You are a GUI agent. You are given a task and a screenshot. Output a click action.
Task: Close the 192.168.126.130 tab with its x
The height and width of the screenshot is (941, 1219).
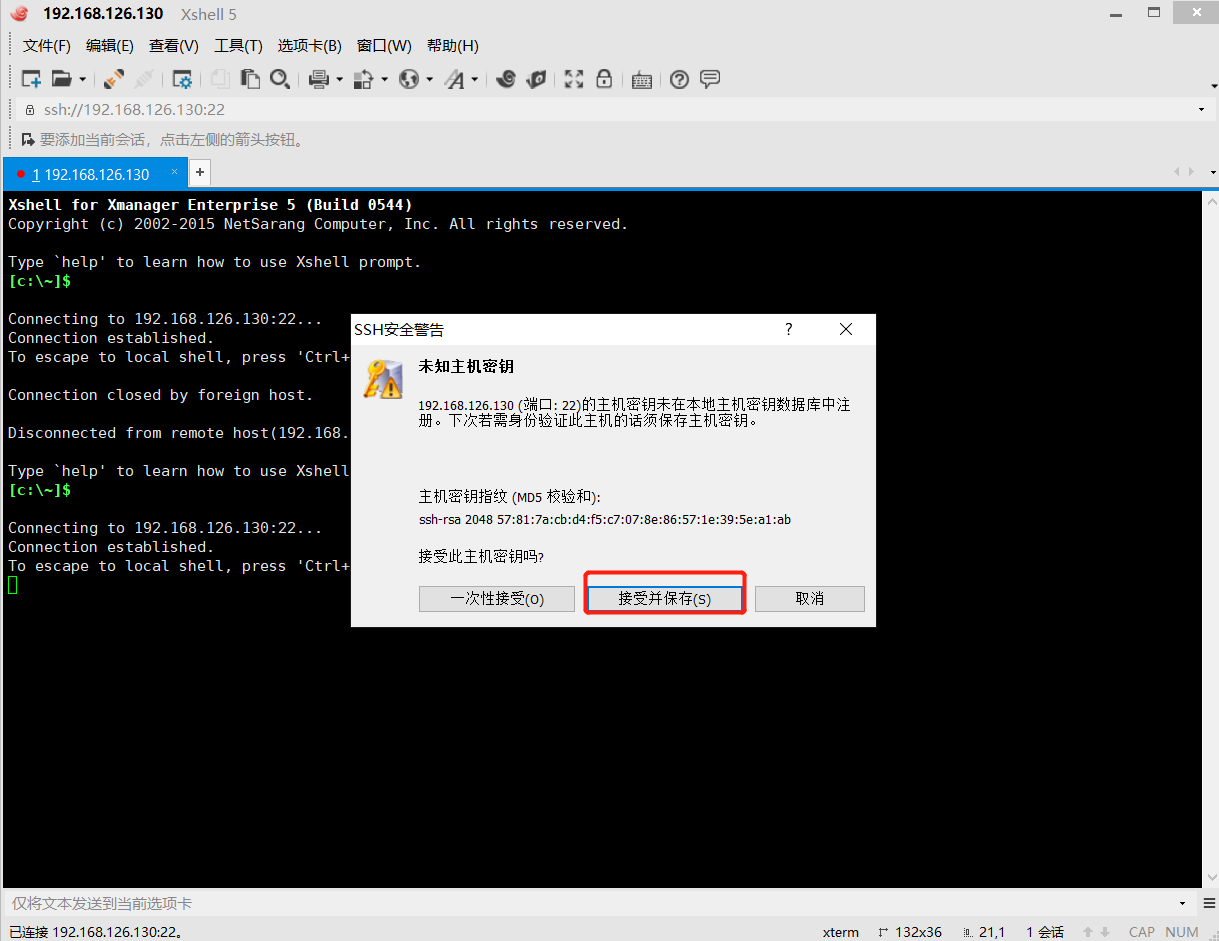(174, 172)
